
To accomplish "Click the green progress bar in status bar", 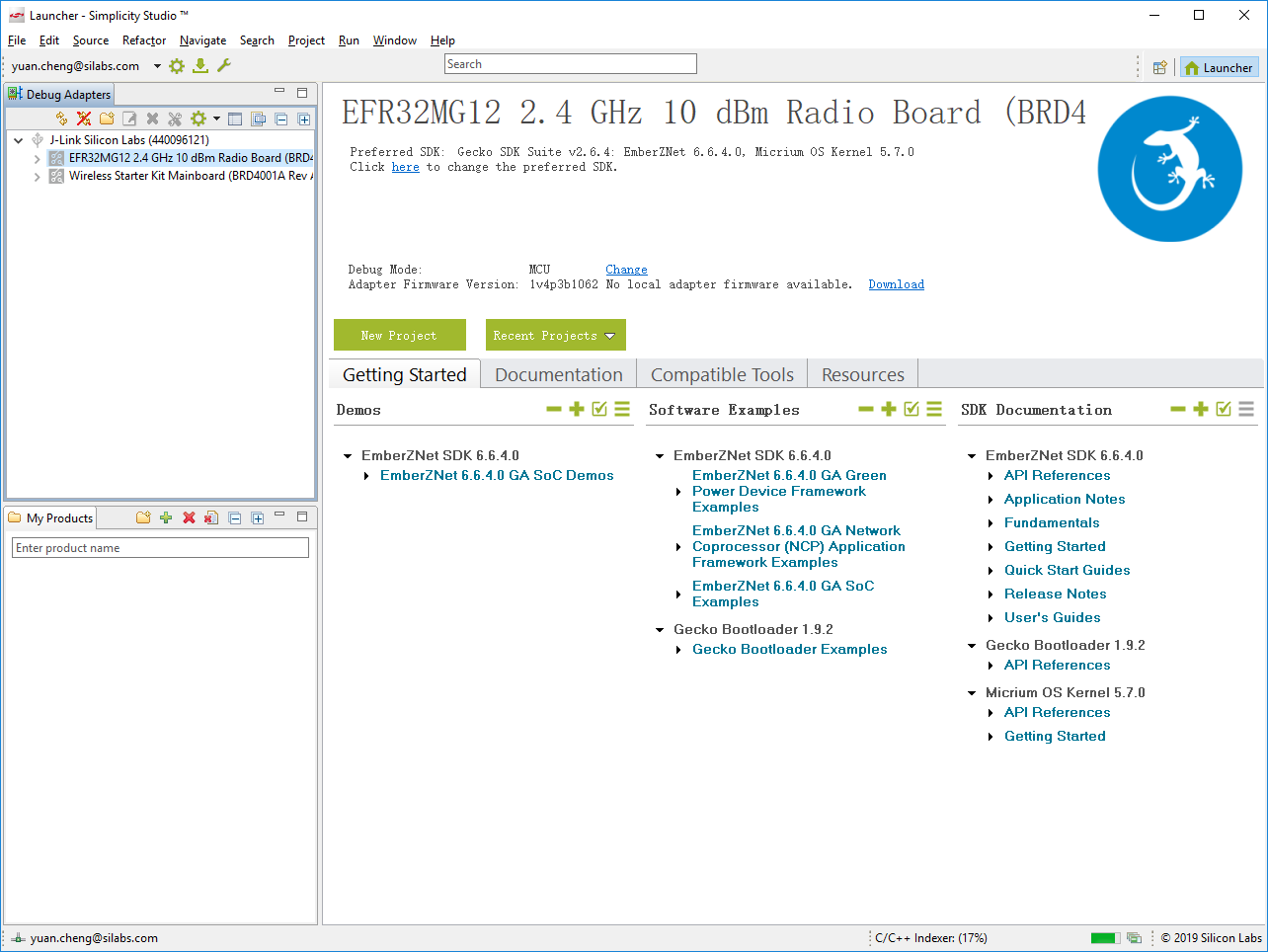I will 1106,938.
